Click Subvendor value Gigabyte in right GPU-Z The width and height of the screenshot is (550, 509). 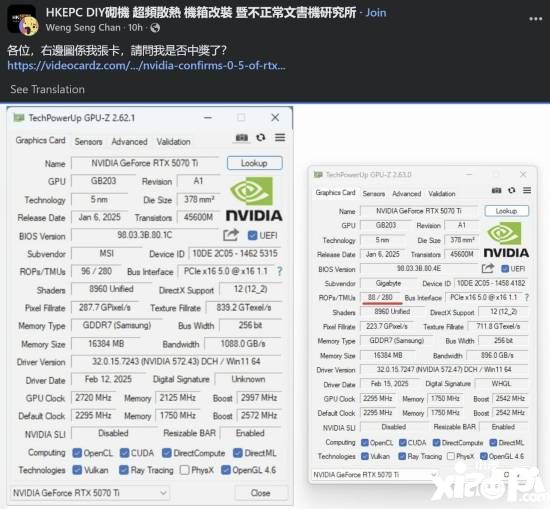(388, 283)
